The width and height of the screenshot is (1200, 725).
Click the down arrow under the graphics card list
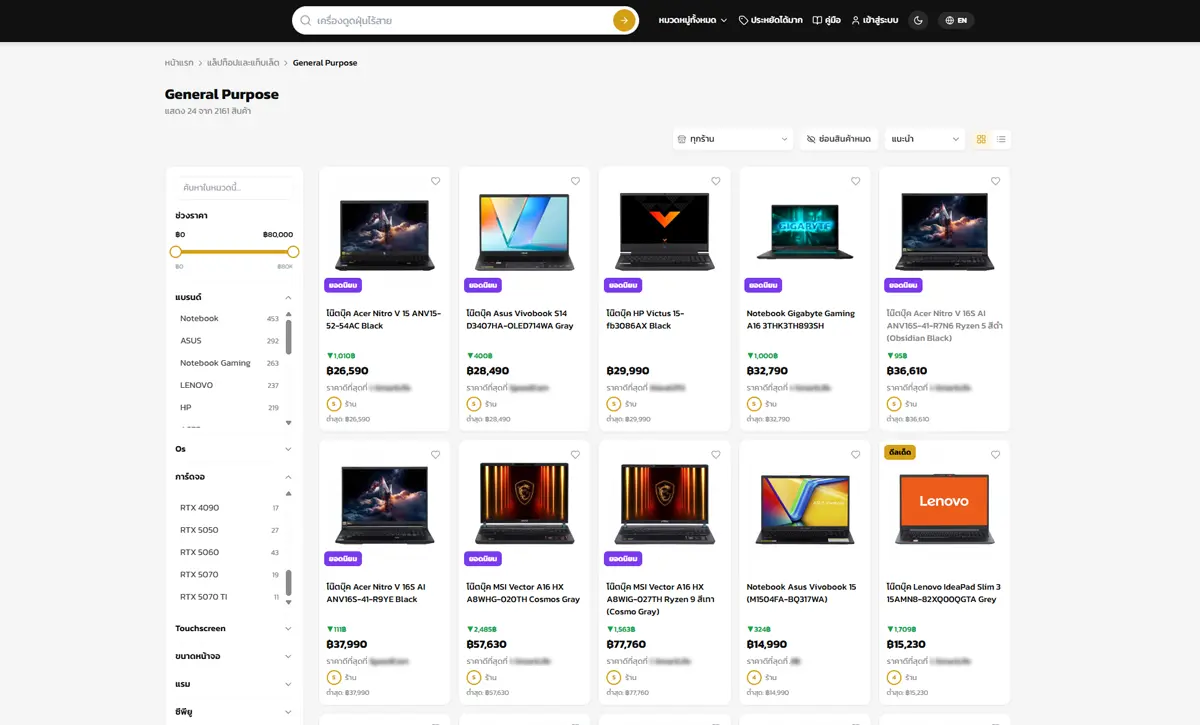click(289, 603)
